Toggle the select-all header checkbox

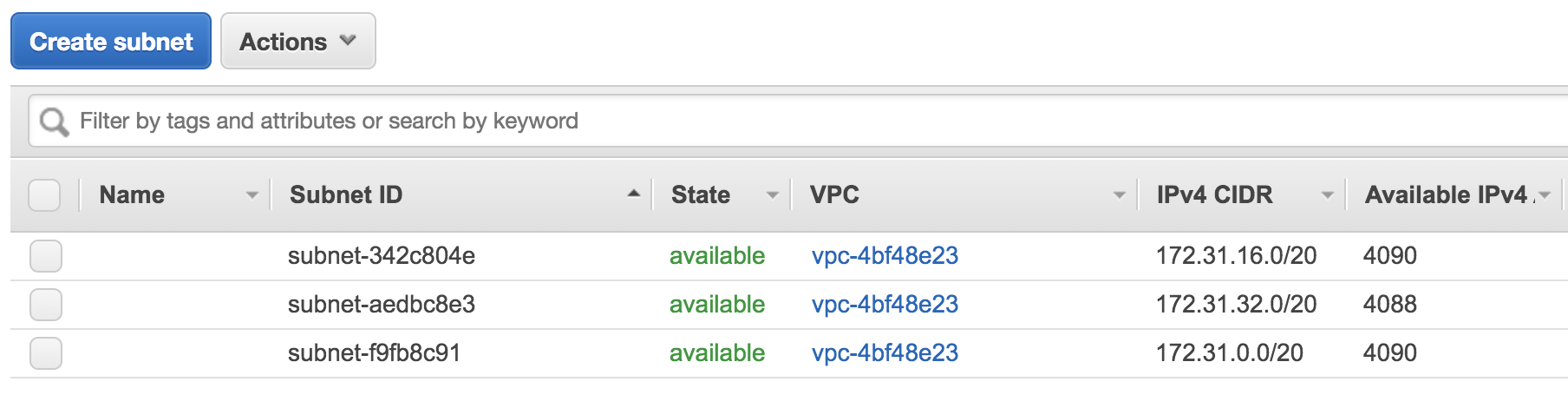tap(44, 194)
